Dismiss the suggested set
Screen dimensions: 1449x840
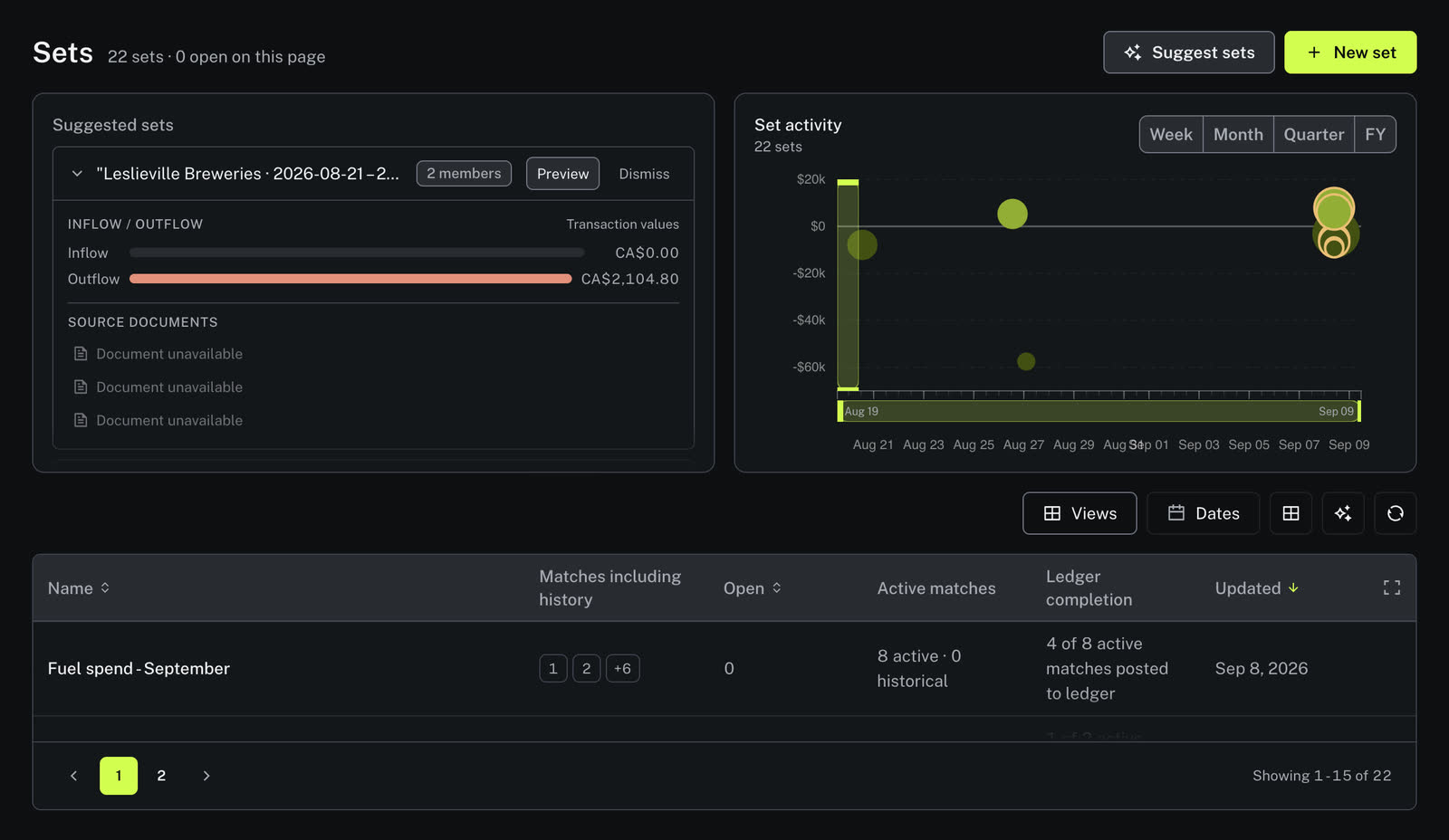[x=644, y=174]
